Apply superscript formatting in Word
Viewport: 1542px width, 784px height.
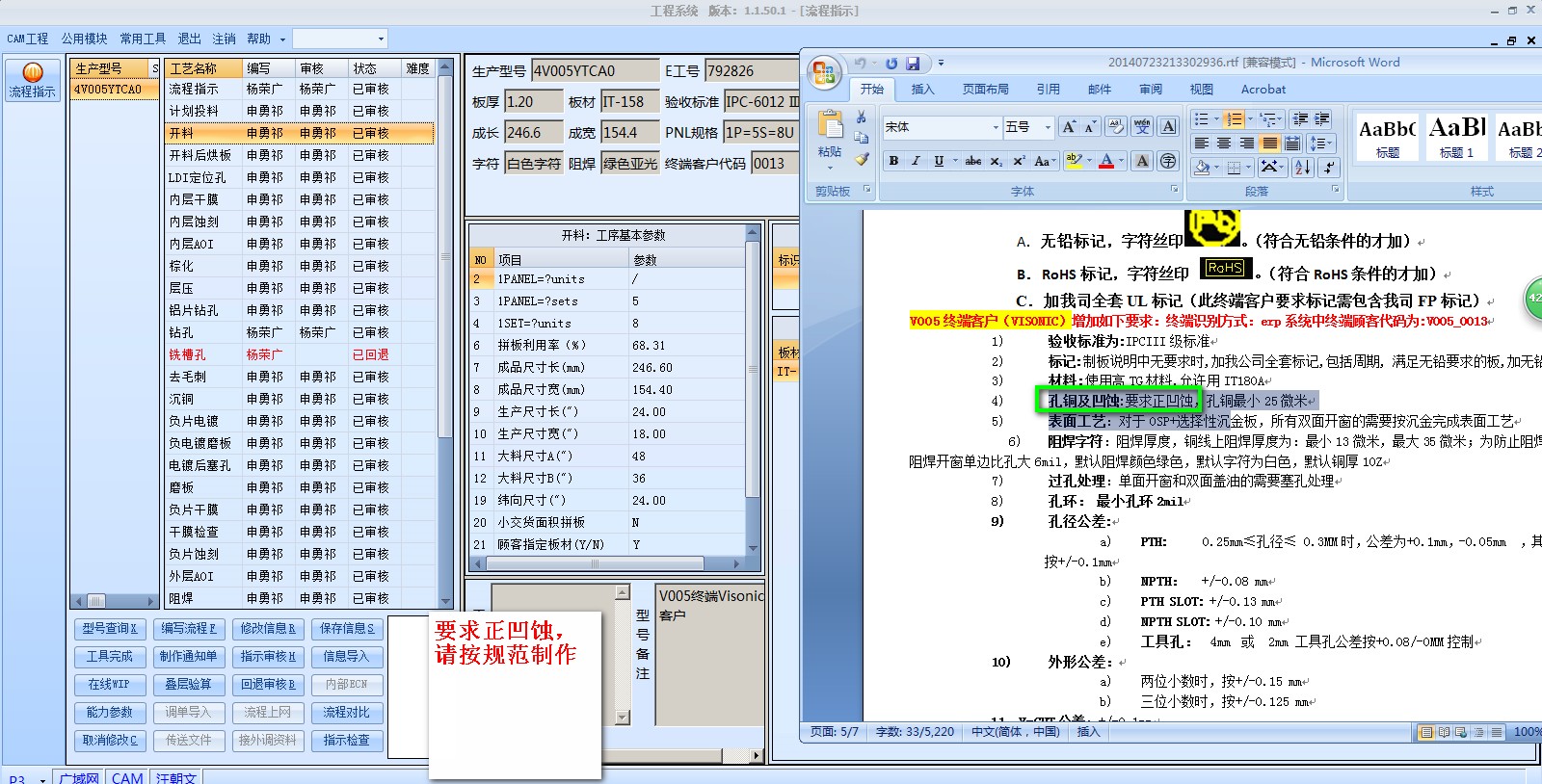point(1019,161)
